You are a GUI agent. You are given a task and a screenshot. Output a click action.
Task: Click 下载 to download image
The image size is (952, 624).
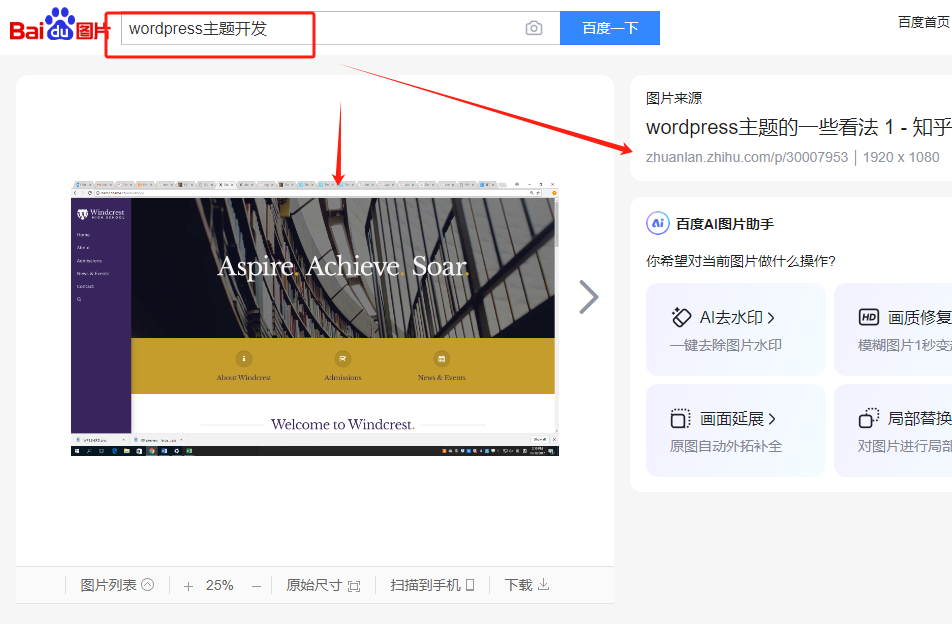pyautogui.click(x=527, y=585)
